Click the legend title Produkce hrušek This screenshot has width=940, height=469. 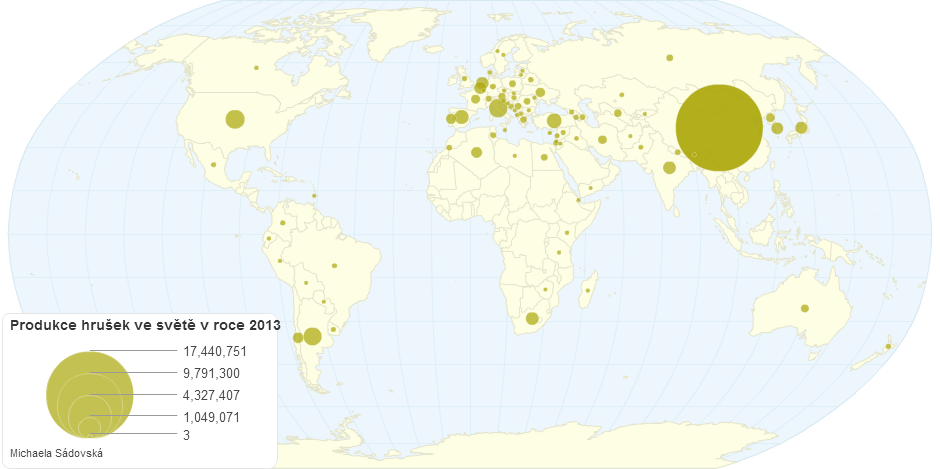(144, 325)
